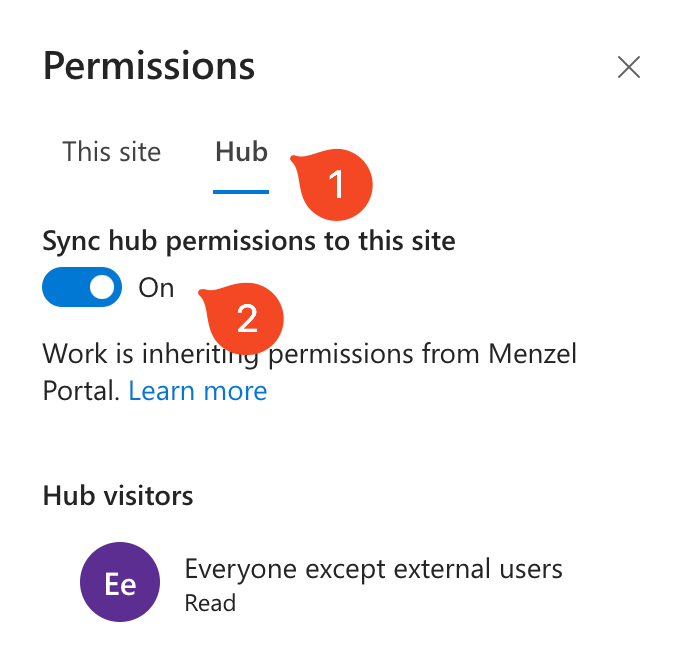Screen dimensions: 674x670
Task: Click the Permissions panel heading
Action: (x=149, y=67)
